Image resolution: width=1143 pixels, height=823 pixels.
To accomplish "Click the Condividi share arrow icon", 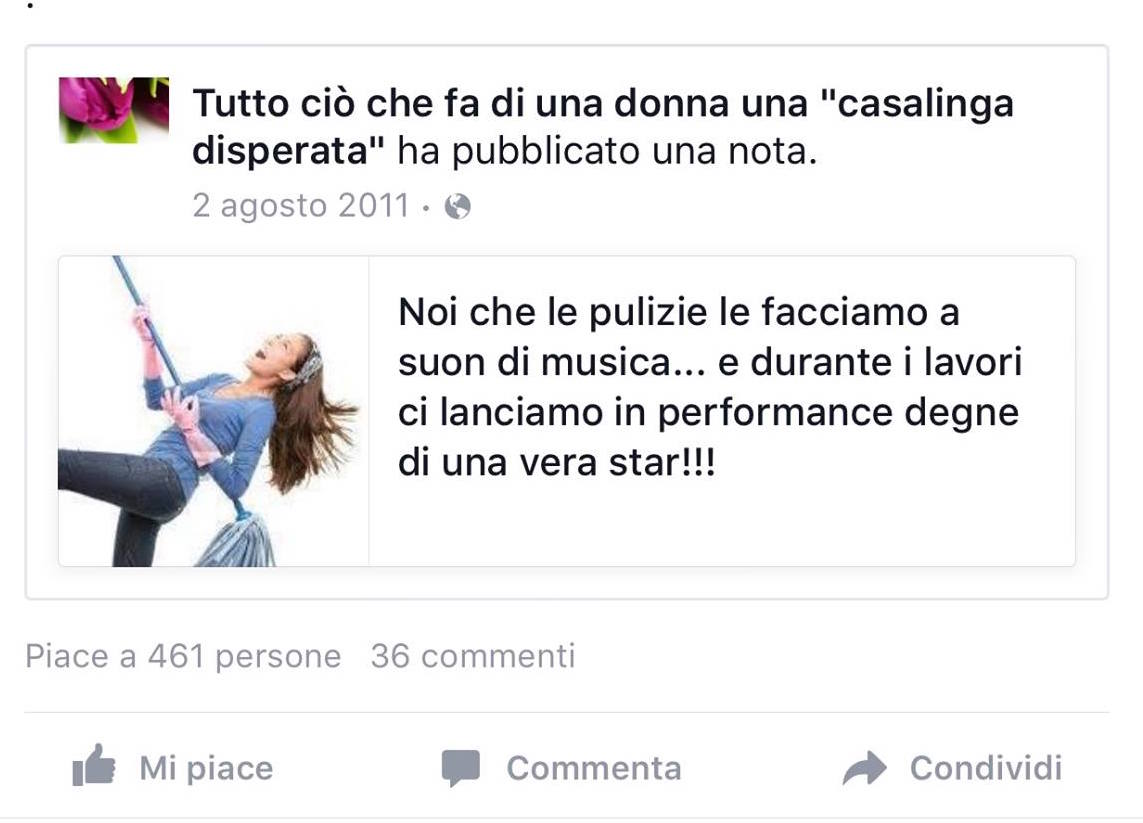I will point(865,768).
